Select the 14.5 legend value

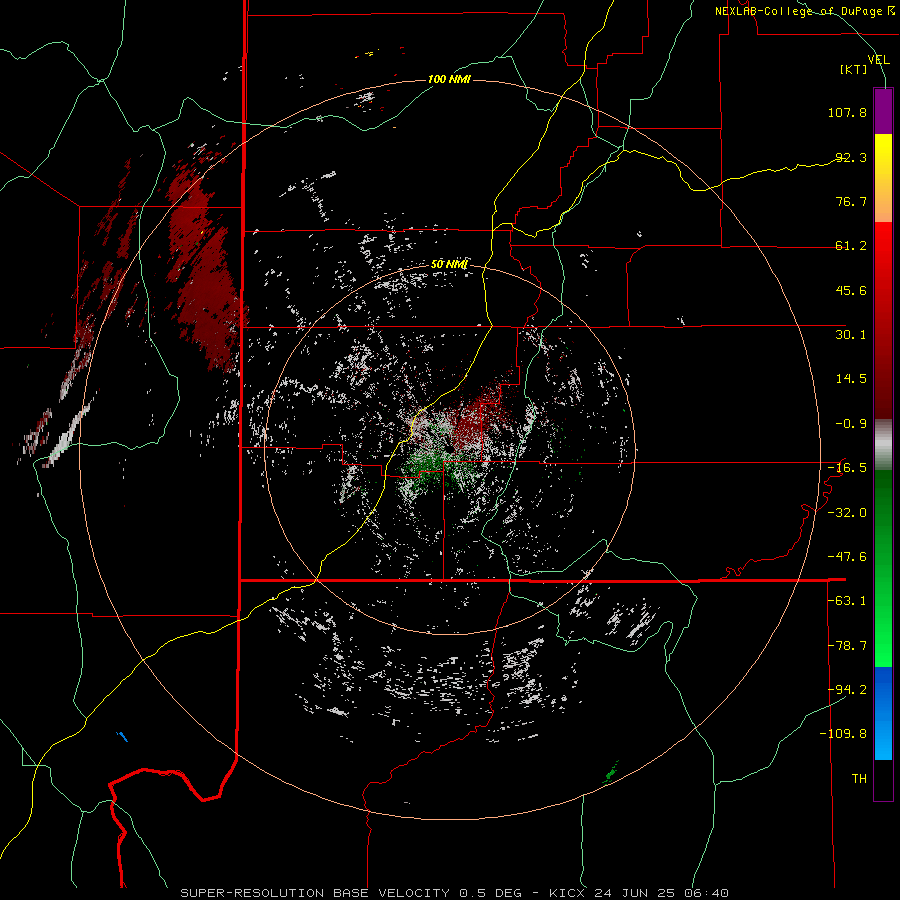pyautogui.click(x=851, y=379)
